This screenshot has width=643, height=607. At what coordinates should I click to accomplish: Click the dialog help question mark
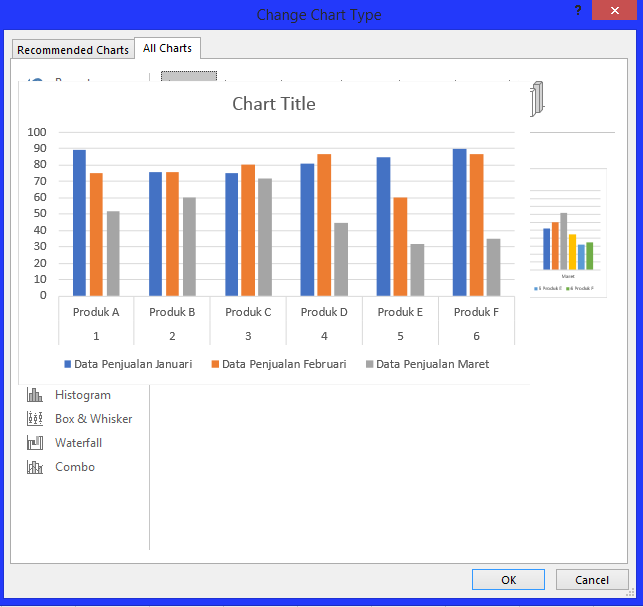click(x=578, y=10)
